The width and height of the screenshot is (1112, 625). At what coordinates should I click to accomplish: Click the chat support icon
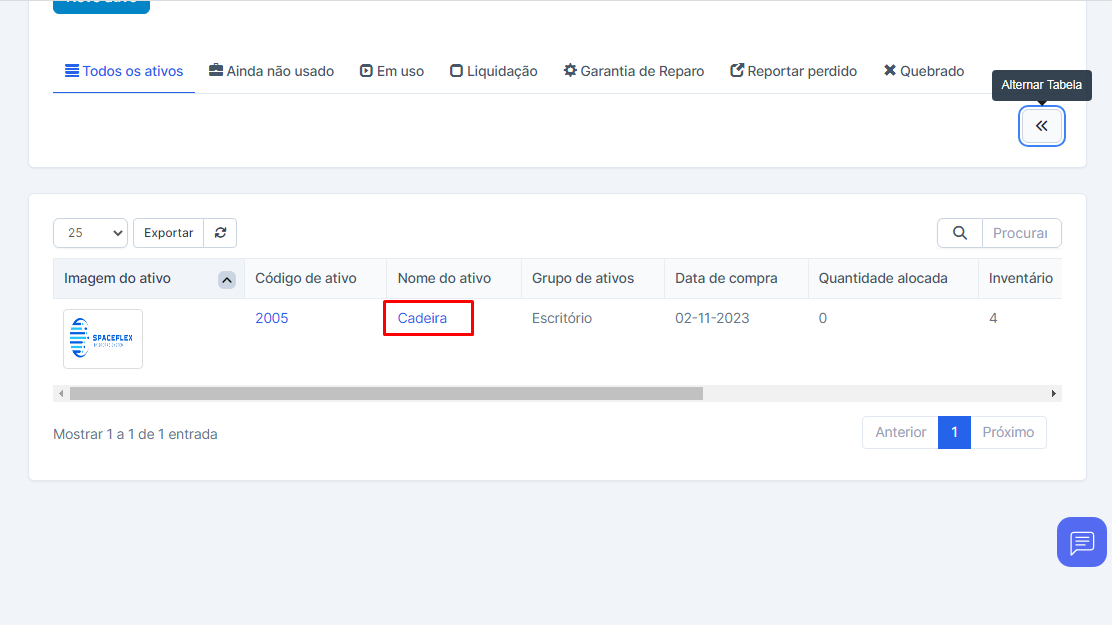1081,542
